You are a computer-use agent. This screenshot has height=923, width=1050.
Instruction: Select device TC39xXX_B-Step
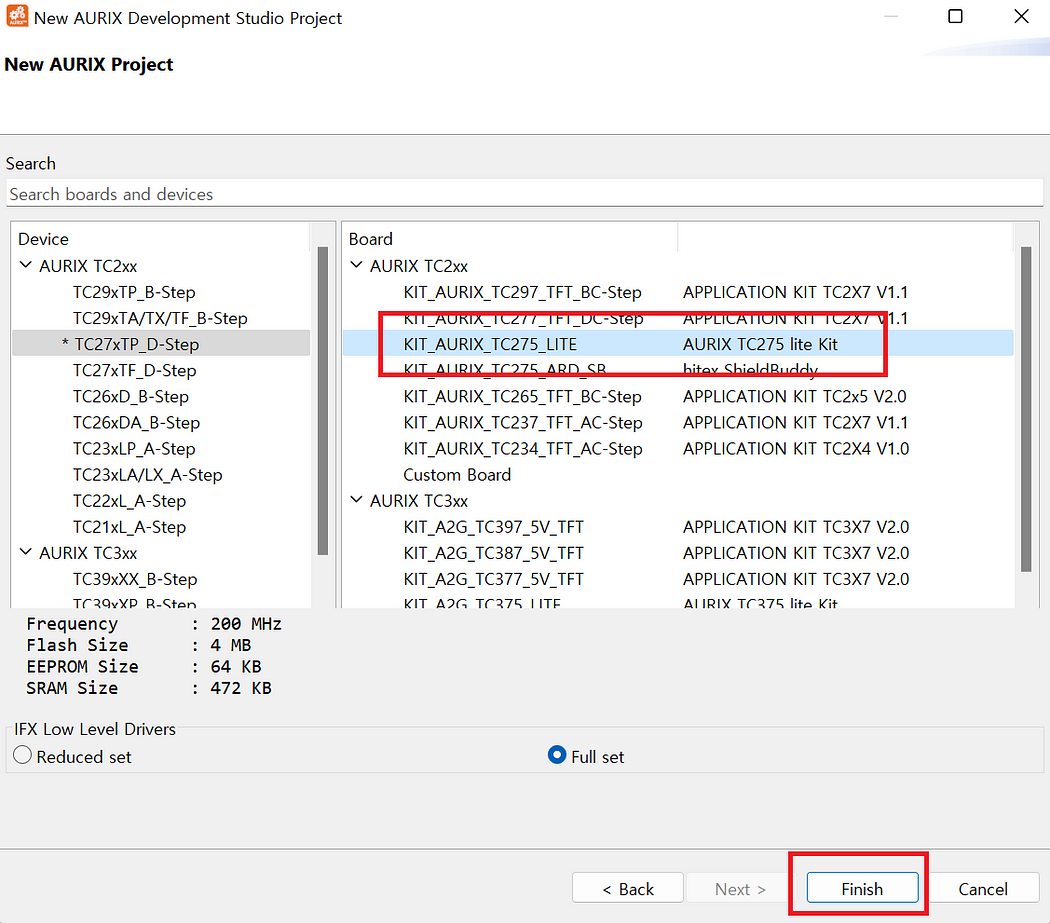coord(135,579)
